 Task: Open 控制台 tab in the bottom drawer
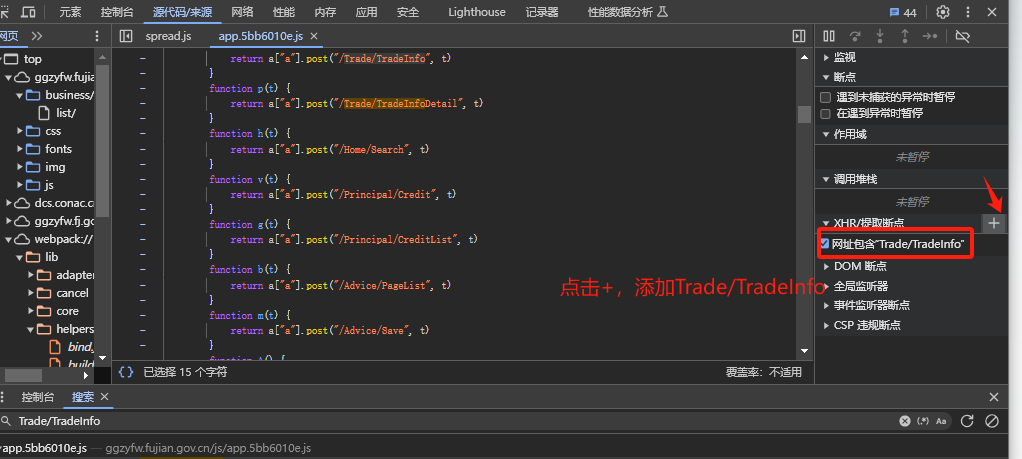37,396
